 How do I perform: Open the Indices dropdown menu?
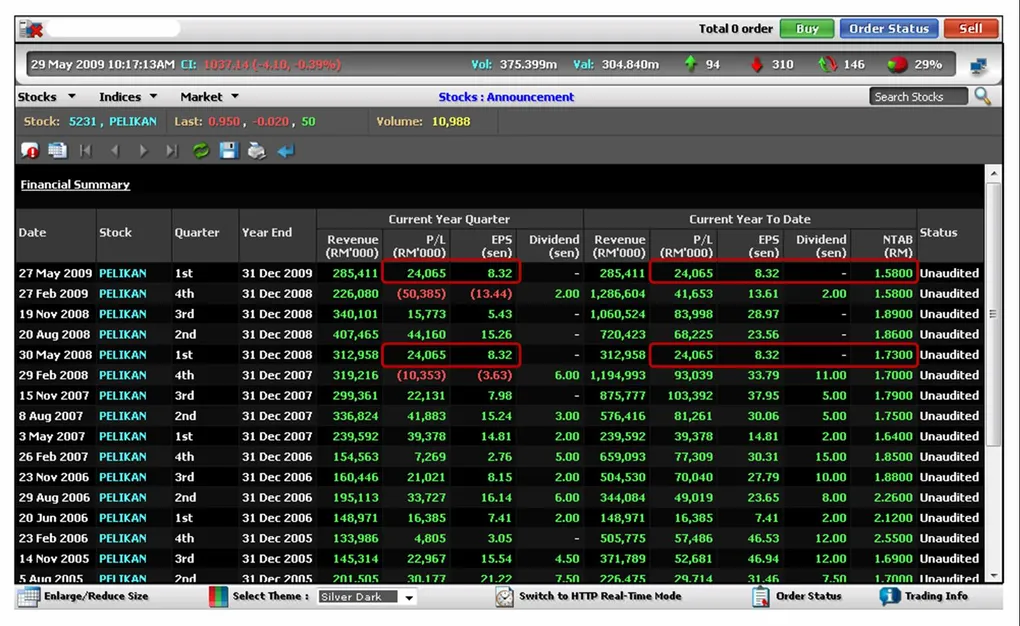(x=128, y=96)
